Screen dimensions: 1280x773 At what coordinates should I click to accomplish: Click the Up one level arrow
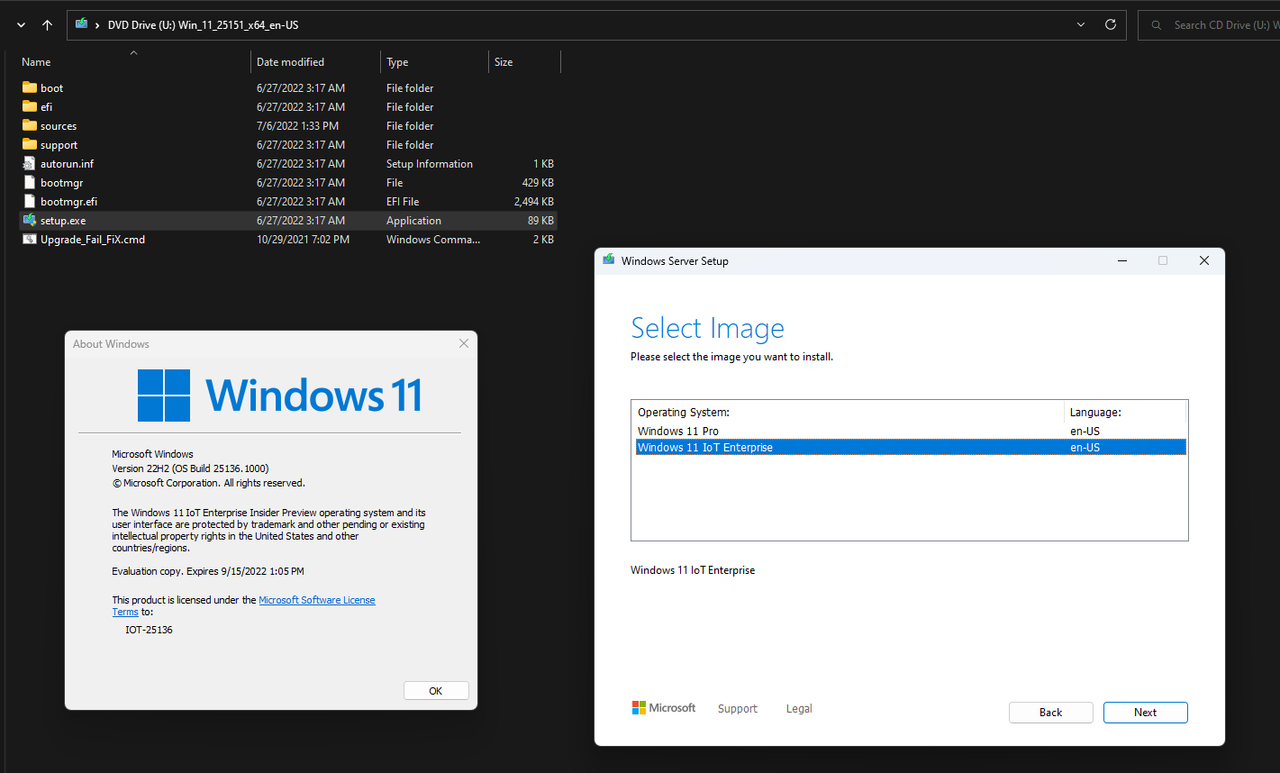(47, 25)
